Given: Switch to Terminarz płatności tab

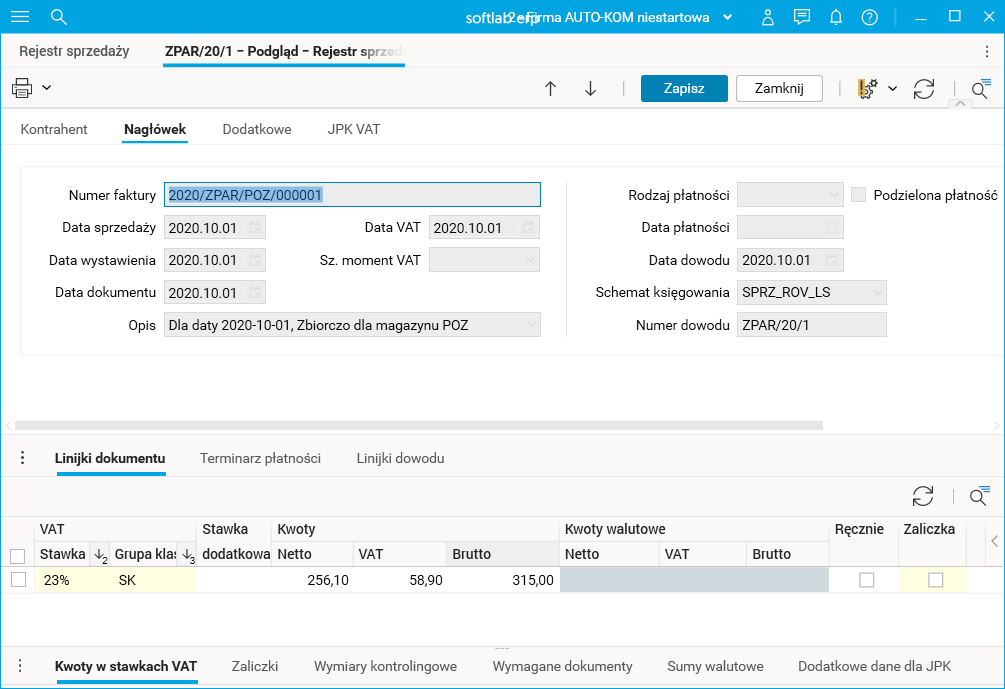Looking at the screenshot, I should pyautogui.click(x=260, y=458).
